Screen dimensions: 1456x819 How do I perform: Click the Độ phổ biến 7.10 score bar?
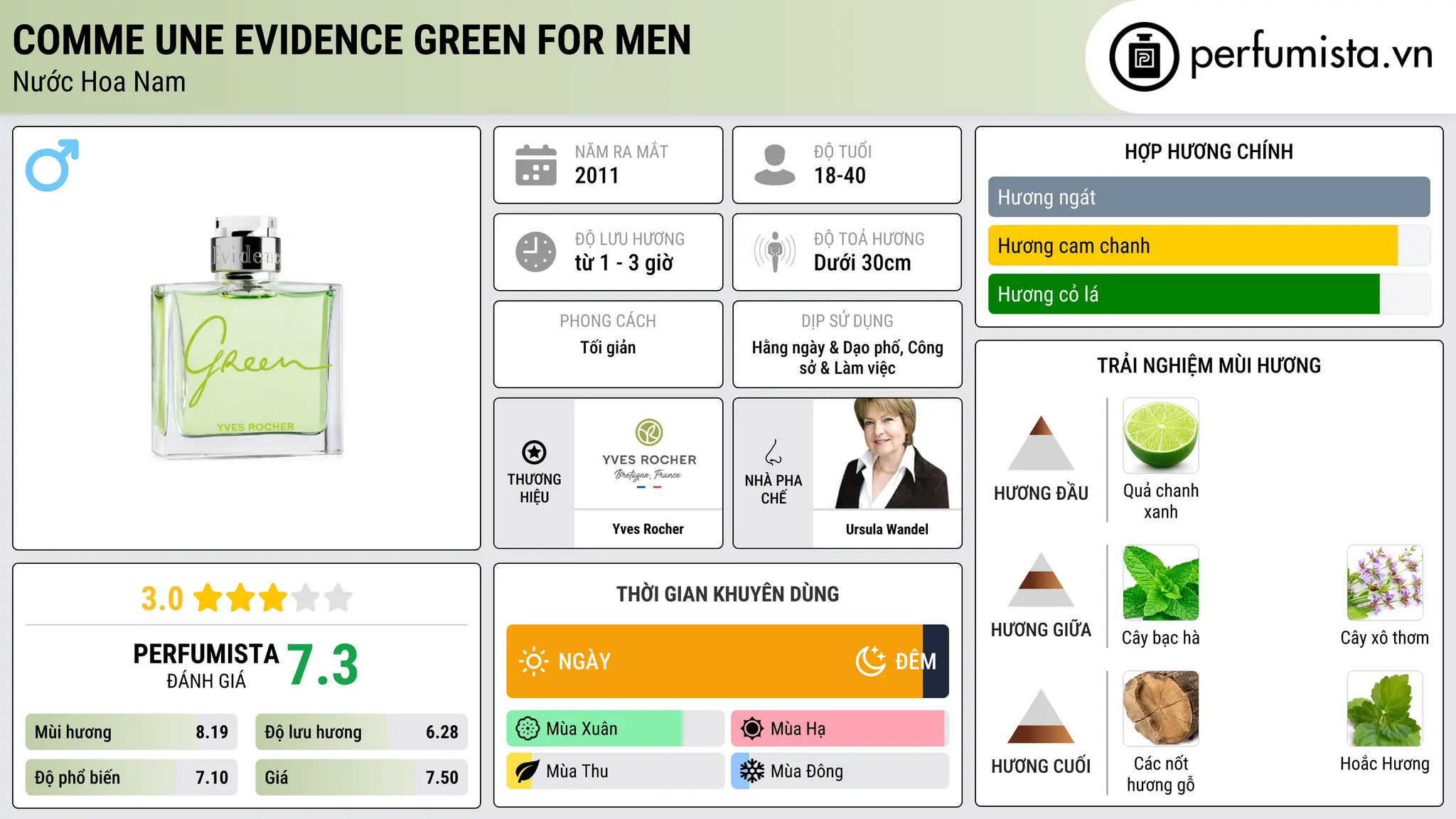132,778
